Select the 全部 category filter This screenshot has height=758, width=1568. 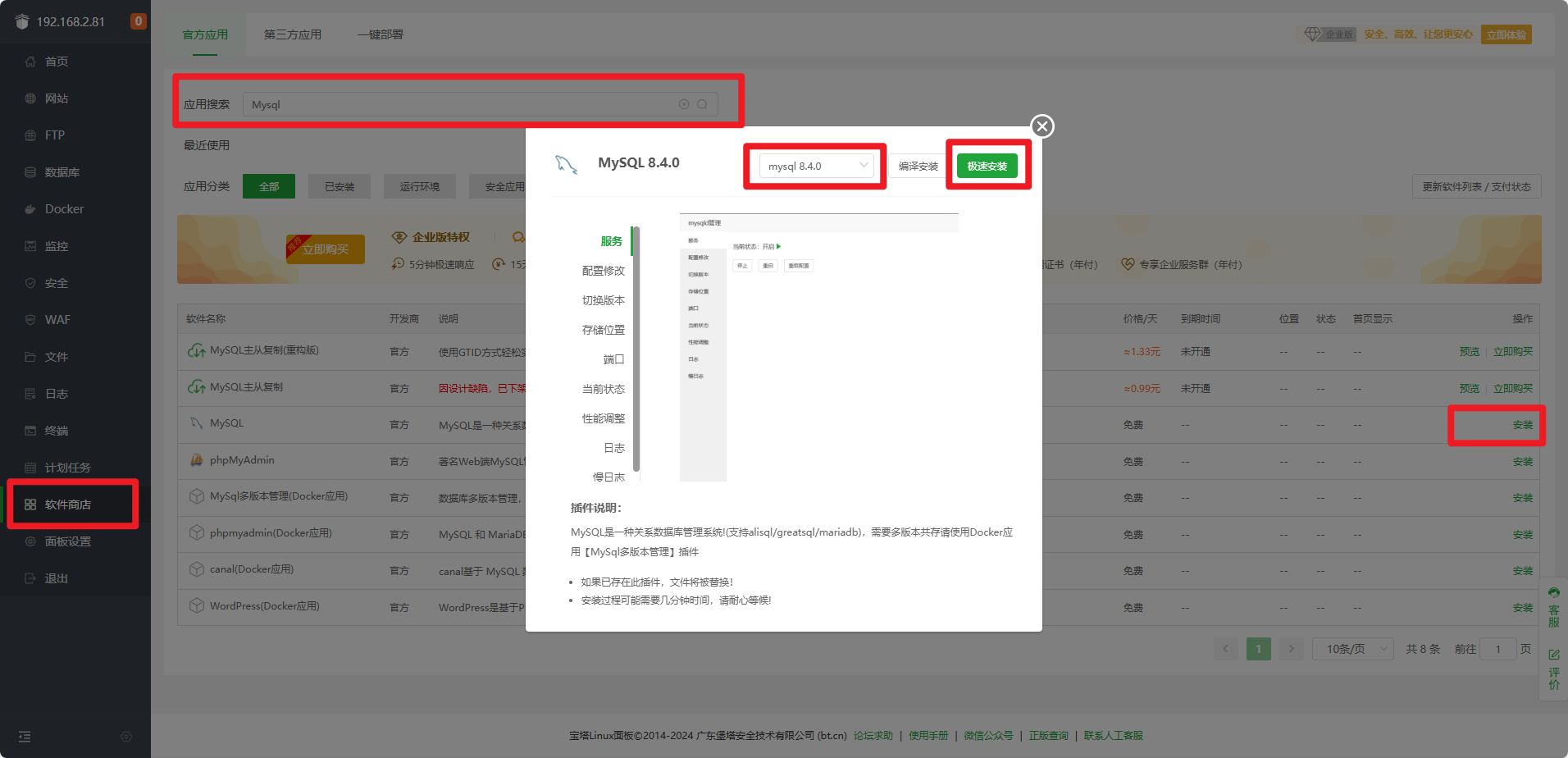pos(269,186)
